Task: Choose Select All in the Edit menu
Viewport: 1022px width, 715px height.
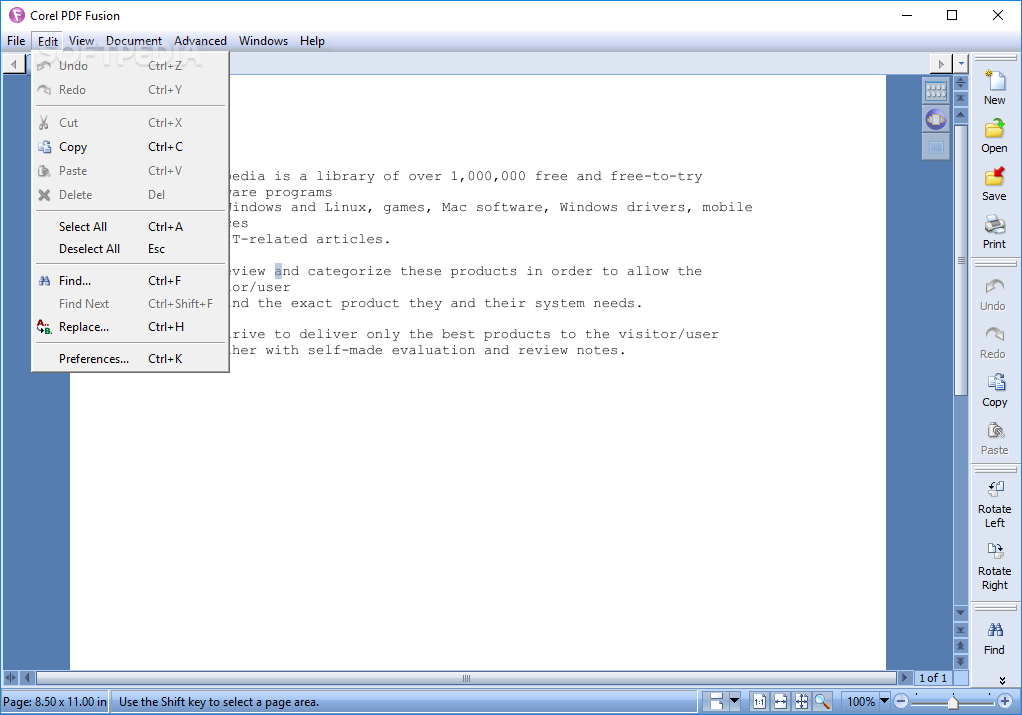Action: pyautogui.click(x=130, y=227)
